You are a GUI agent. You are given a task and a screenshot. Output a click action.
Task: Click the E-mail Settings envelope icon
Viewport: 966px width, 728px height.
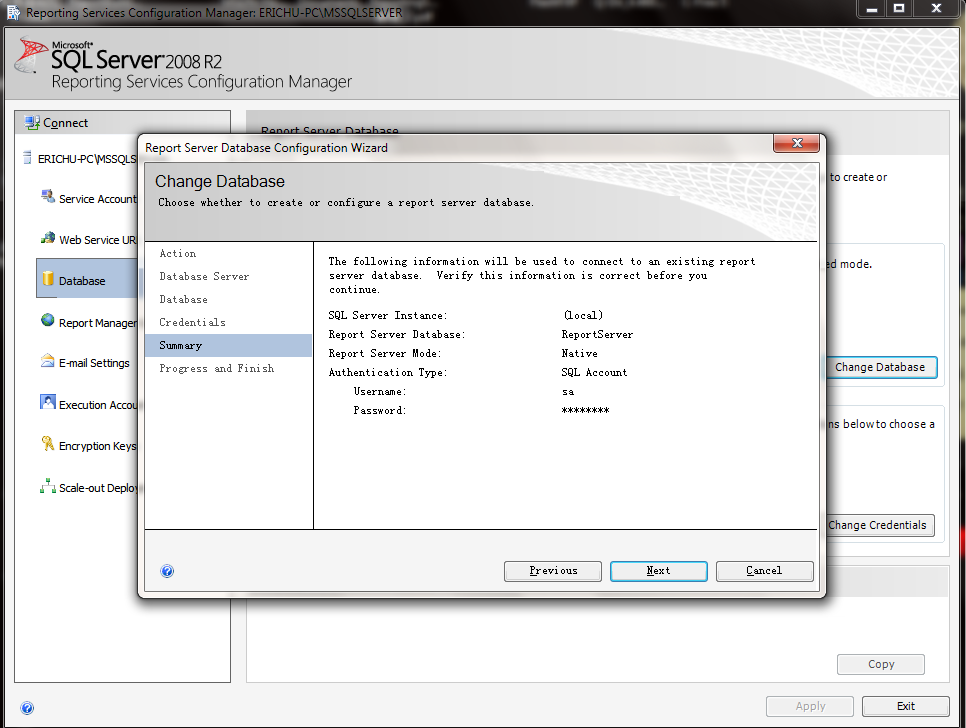coord(47,361)
